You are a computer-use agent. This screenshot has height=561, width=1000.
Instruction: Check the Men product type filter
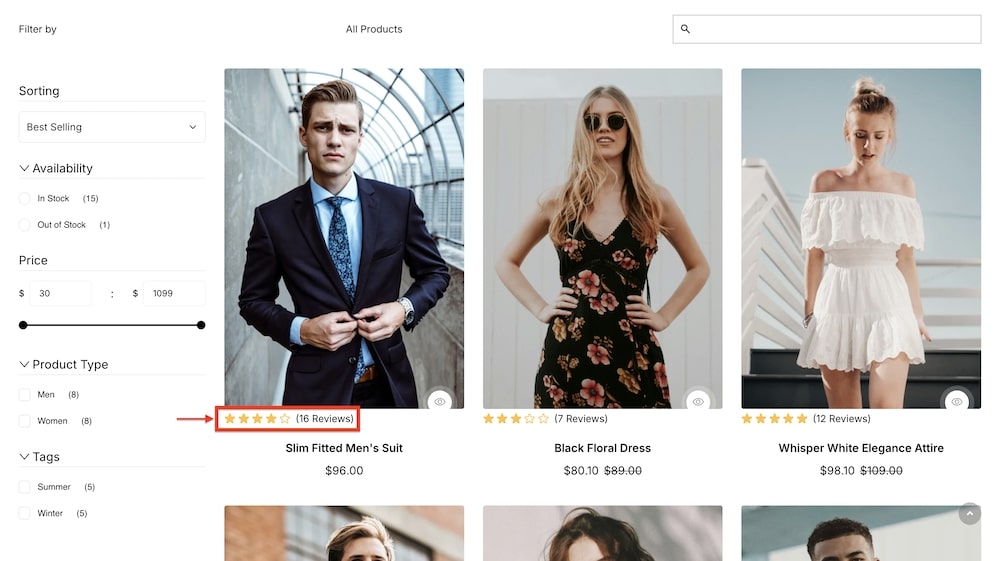(x=25, y=395)
